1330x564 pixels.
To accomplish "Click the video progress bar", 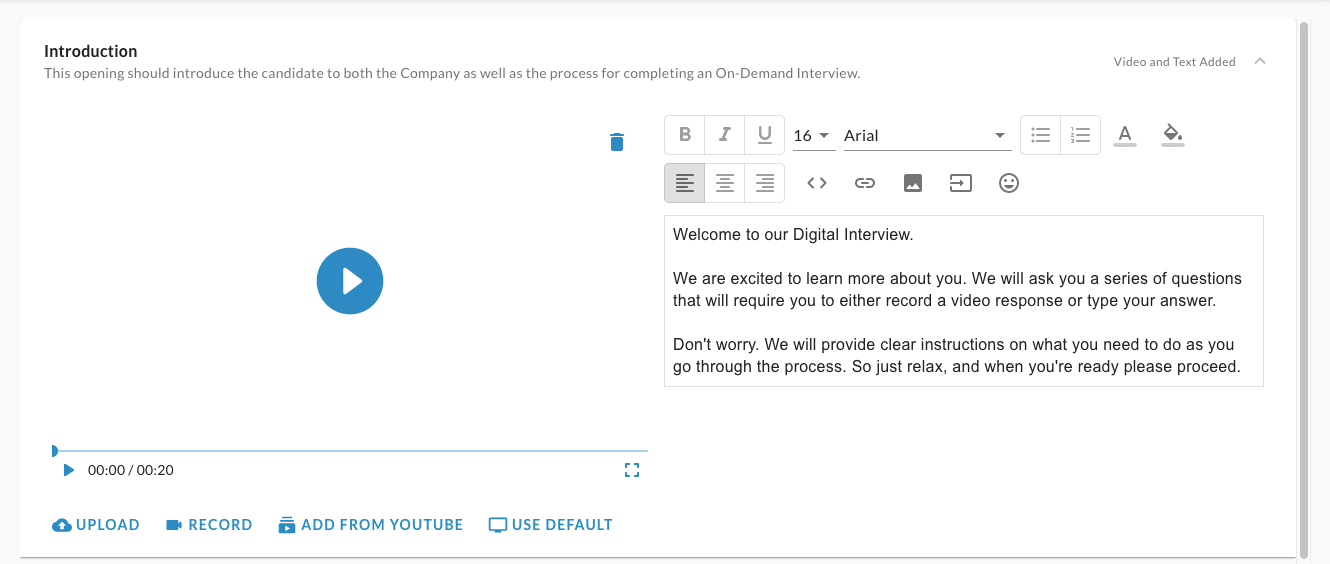I will click(350, 451).
